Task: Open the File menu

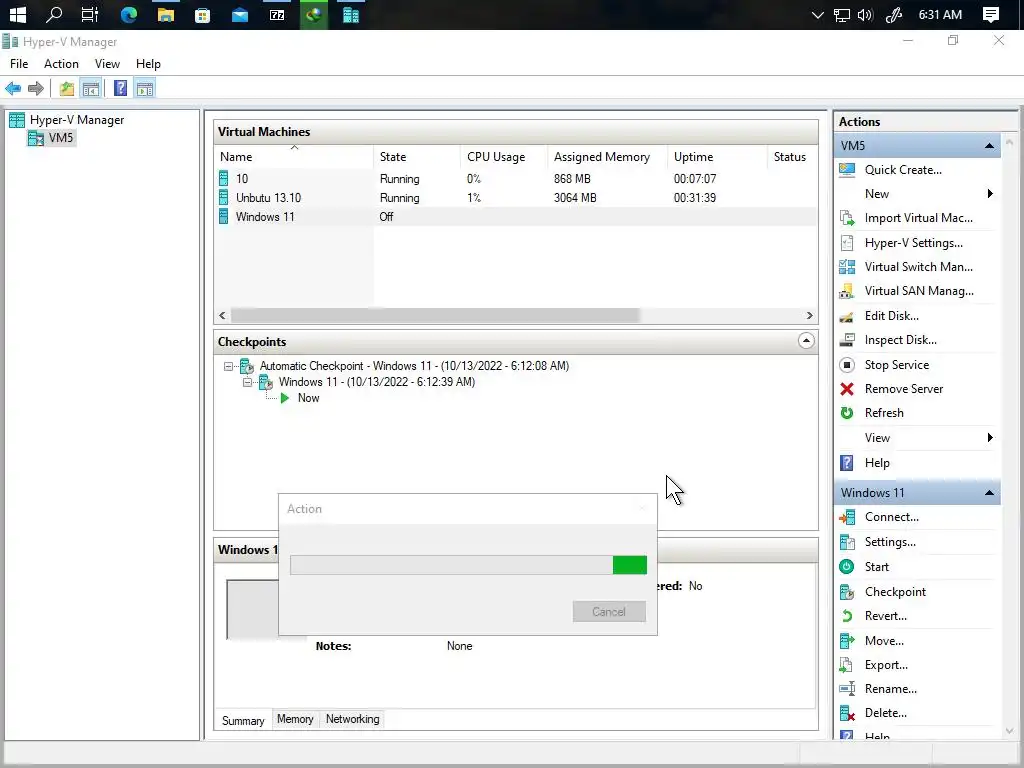Action: tap(19, 63)
